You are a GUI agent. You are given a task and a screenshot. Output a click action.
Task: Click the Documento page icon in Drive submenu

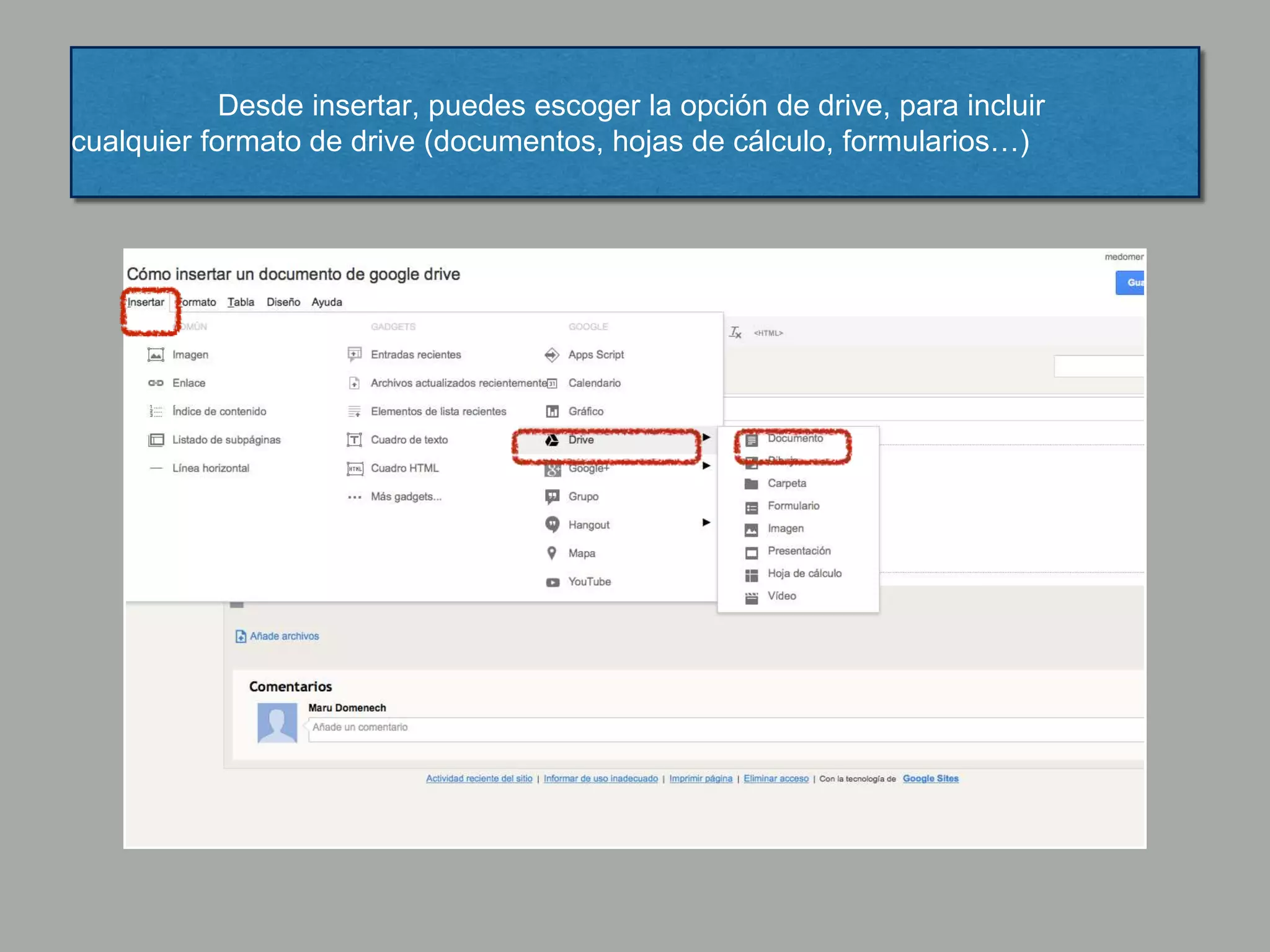pyautogui.click(x=752, y=440)
